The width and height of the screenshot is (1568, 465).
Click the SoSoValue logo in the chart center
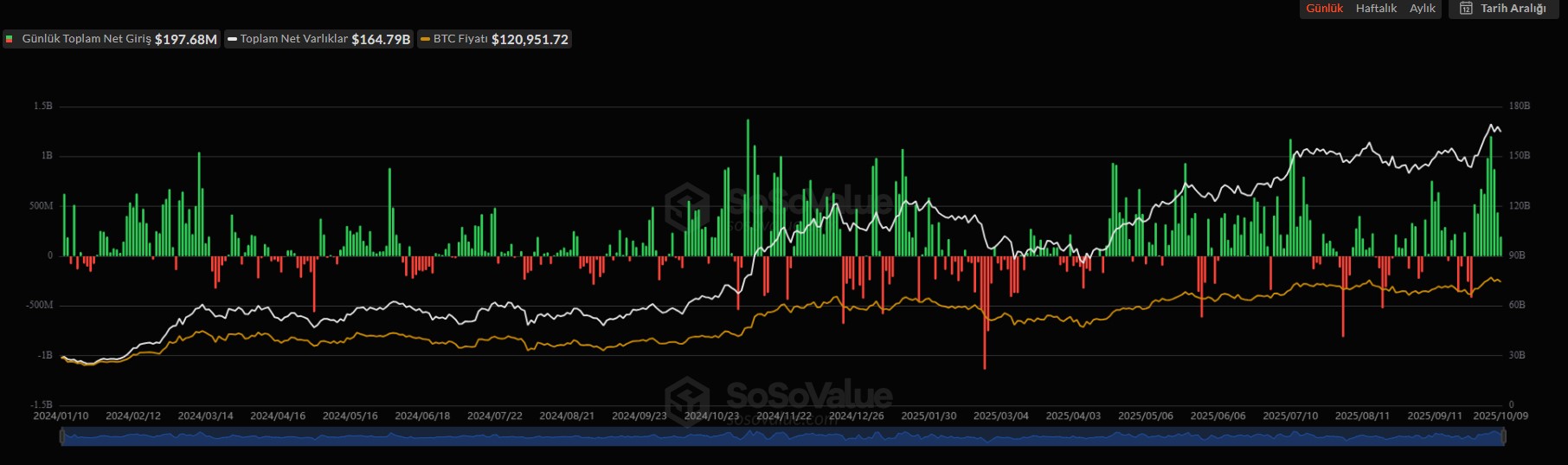[688, 206]
